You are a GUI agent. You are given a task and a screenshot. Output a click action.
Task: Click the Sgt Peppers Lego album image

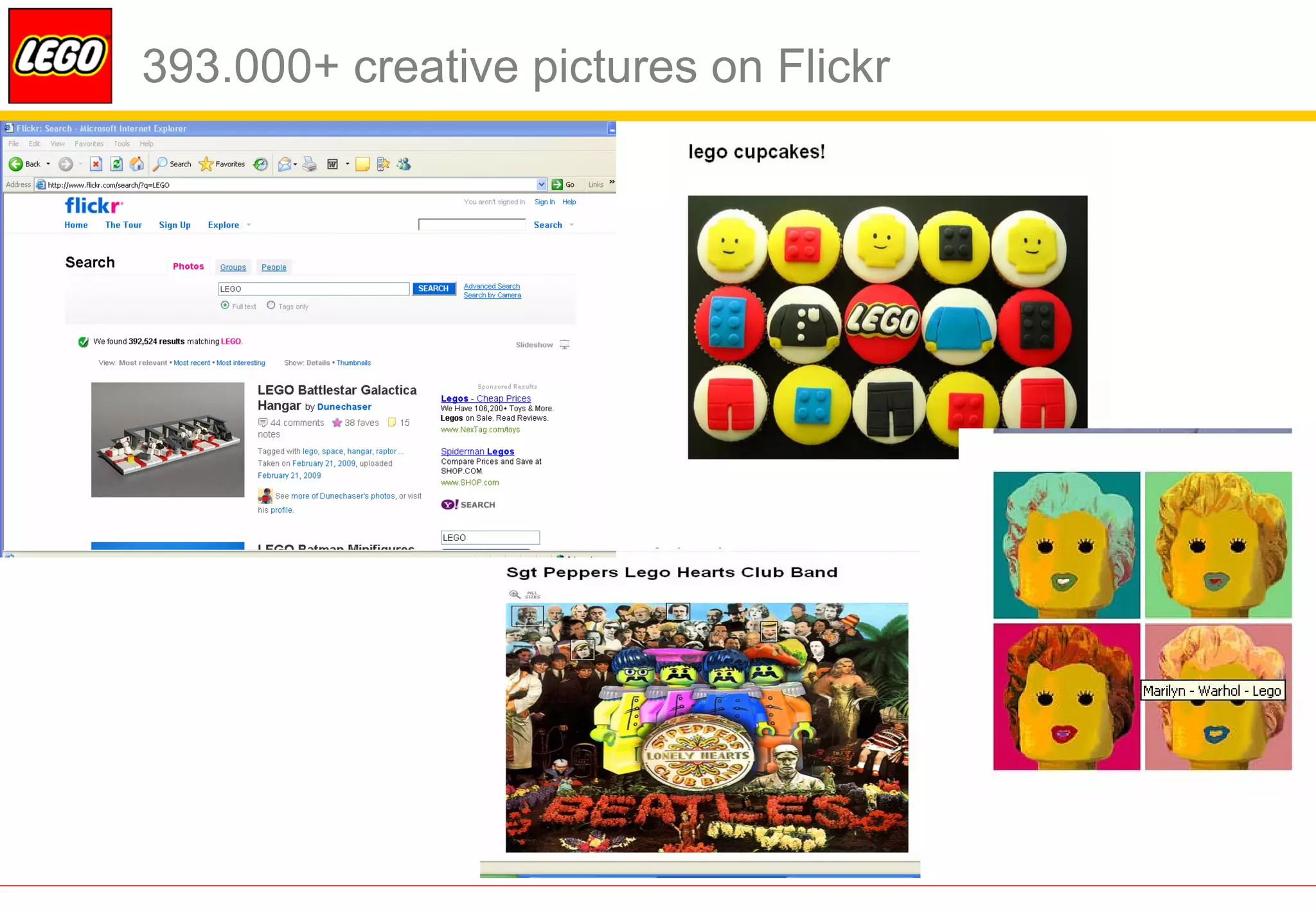pyautogui.click(x=707, y=728)
